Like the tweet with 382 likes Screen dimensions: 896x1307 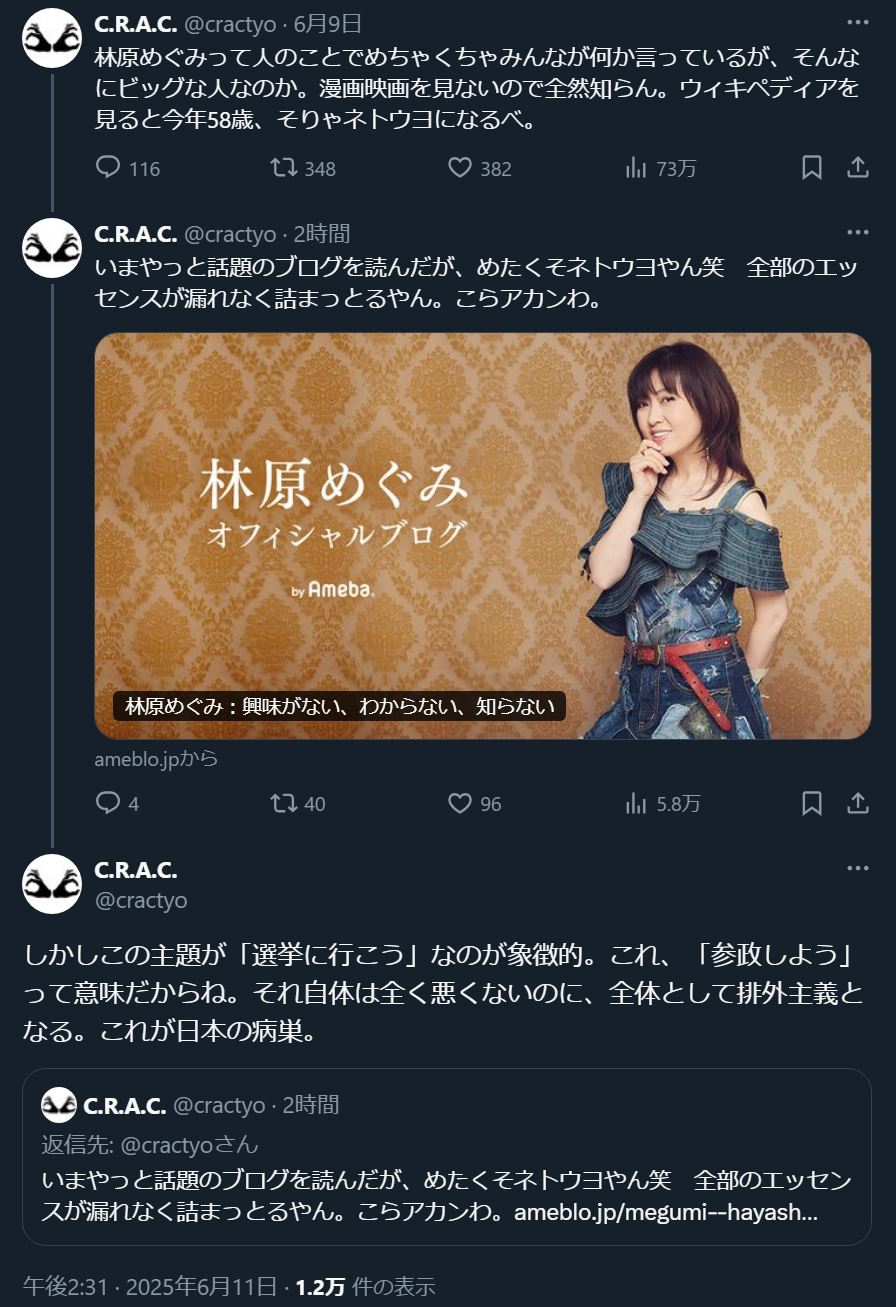point(459,168)
